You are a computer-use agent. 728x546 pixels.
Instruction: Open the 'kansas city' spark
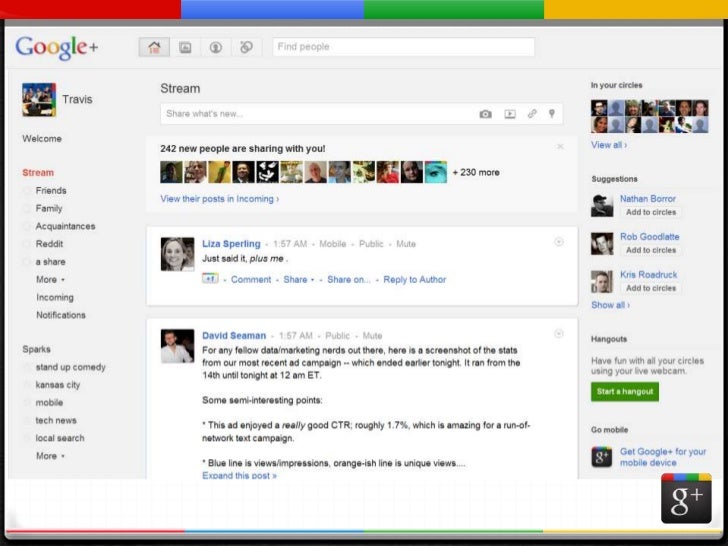[x=58, y=384]
